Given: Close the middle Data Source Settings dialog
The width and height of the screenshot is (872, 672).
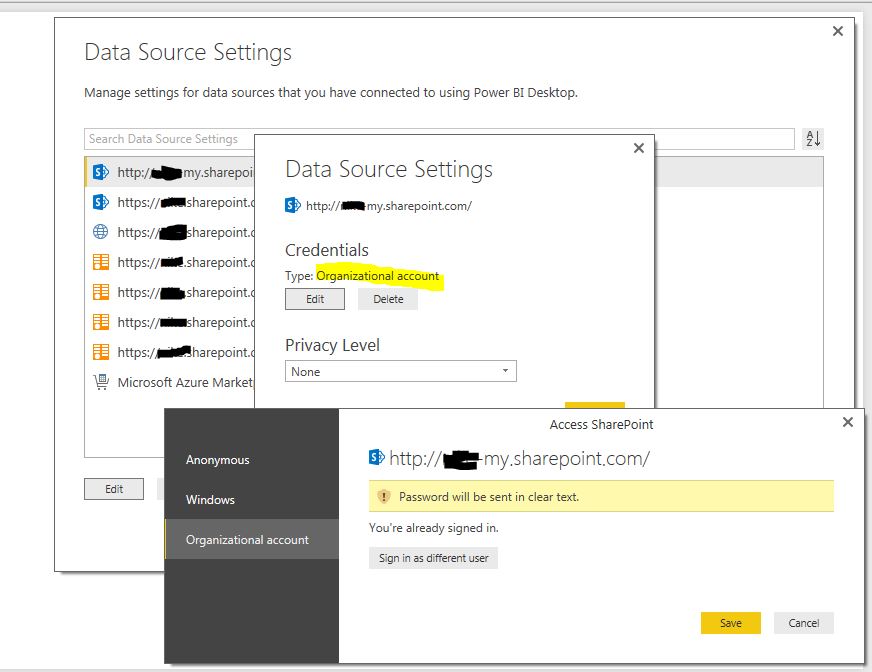Looking at the screenshot, I should click(639, 148).
